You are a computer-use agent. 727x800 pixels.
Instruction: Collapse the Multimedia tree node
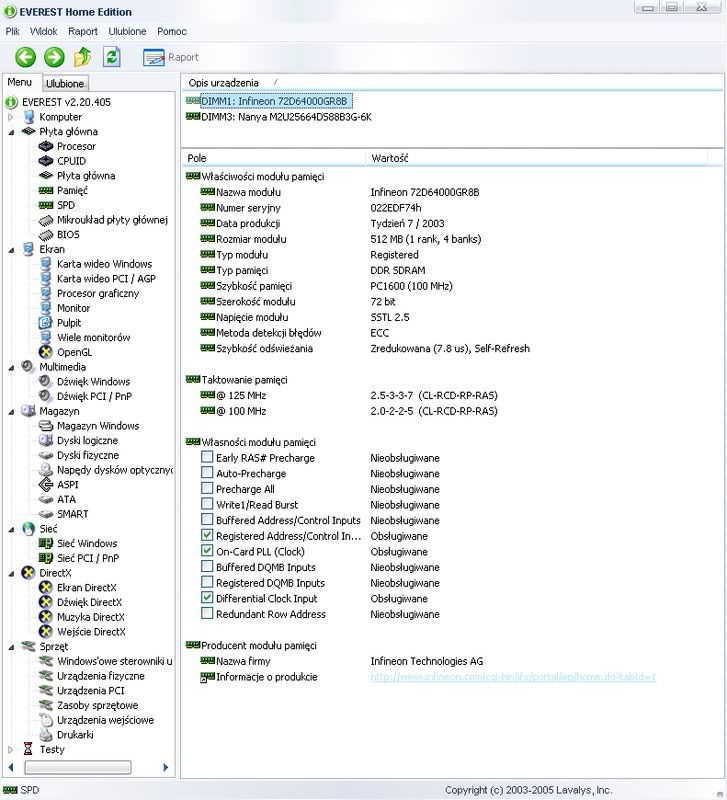pyautogui.click(x=12, y=367)
